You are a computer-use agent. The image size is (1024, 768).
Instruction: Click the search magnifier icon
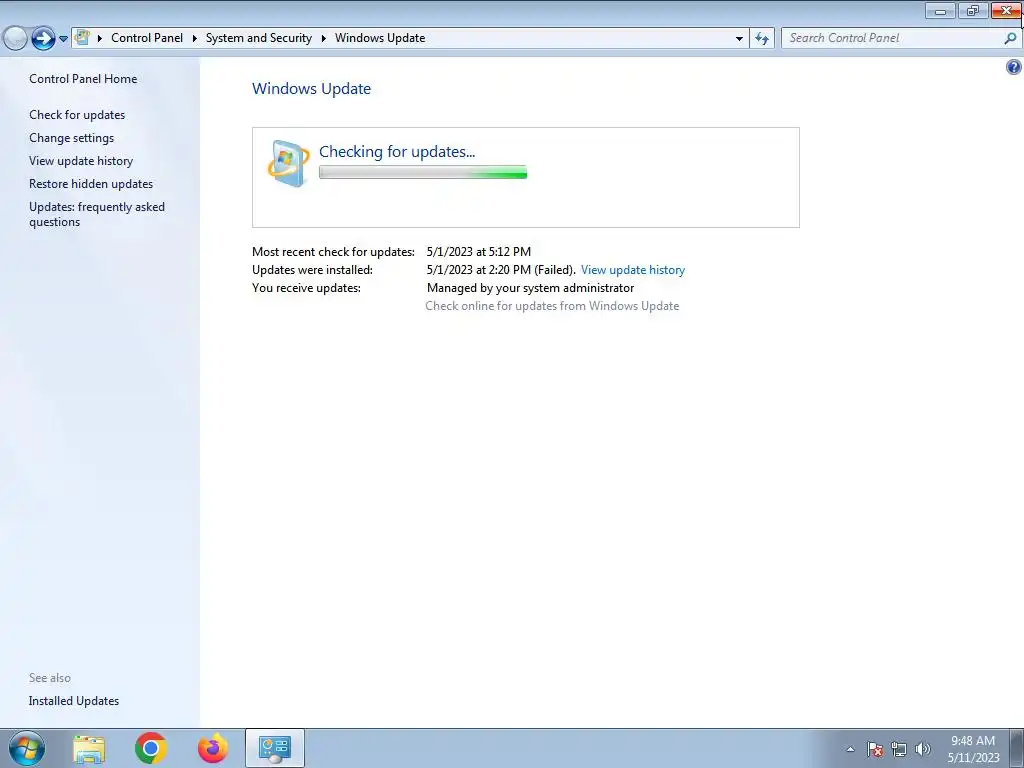(x=1010, y=38)
